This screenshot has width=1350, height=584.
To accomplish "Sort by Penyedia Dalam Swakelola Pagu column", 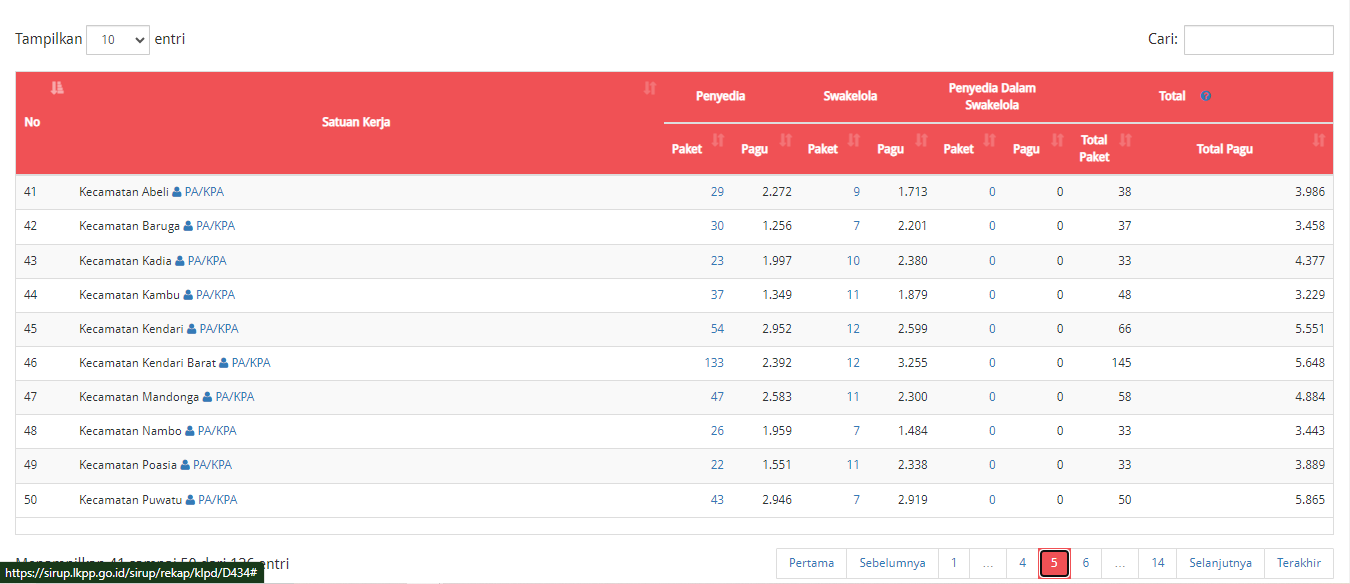I will pos(1058,141).
